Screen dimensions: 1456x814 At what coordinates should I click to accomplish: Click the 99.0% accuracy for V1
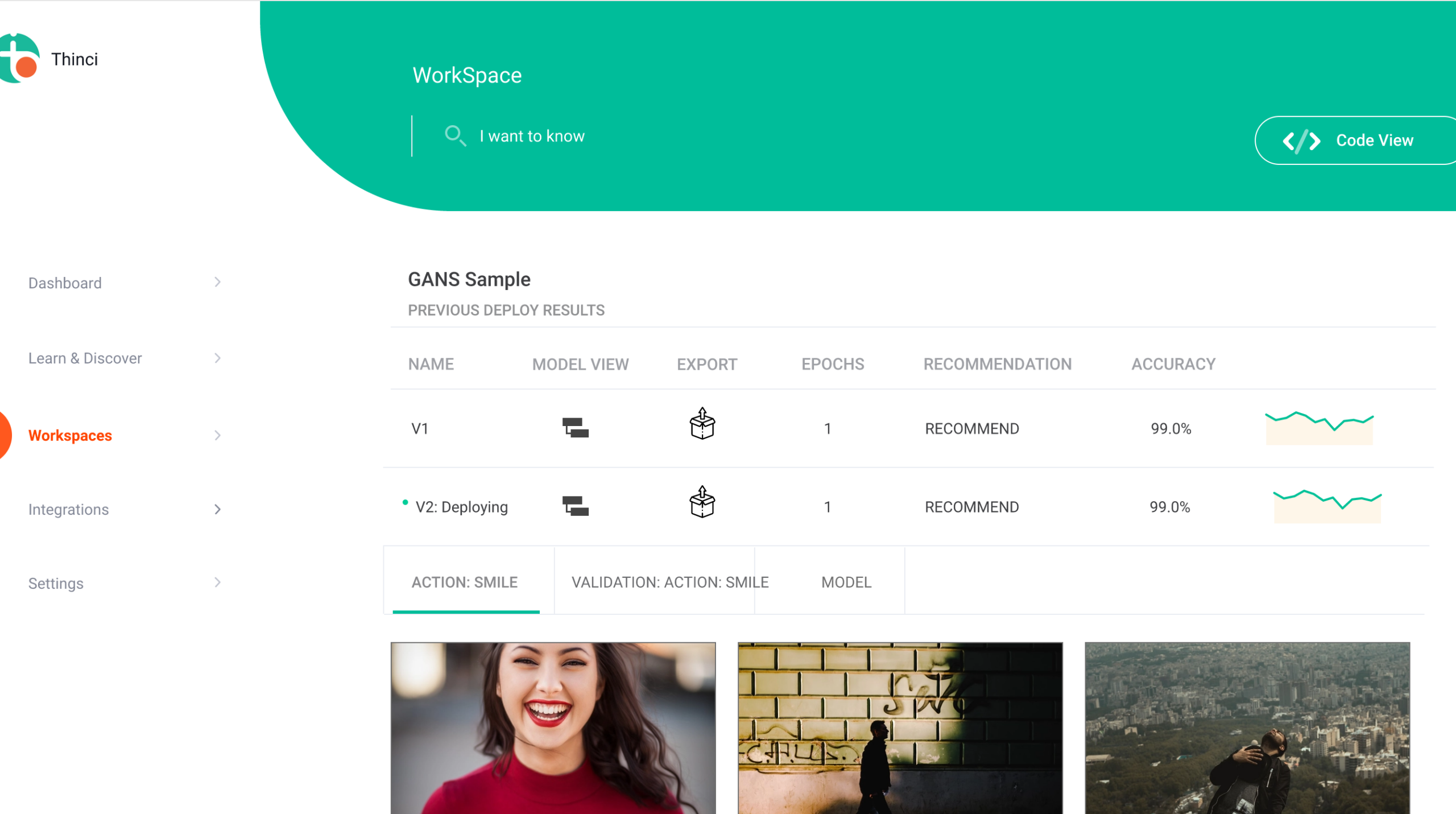(1171, 429)
